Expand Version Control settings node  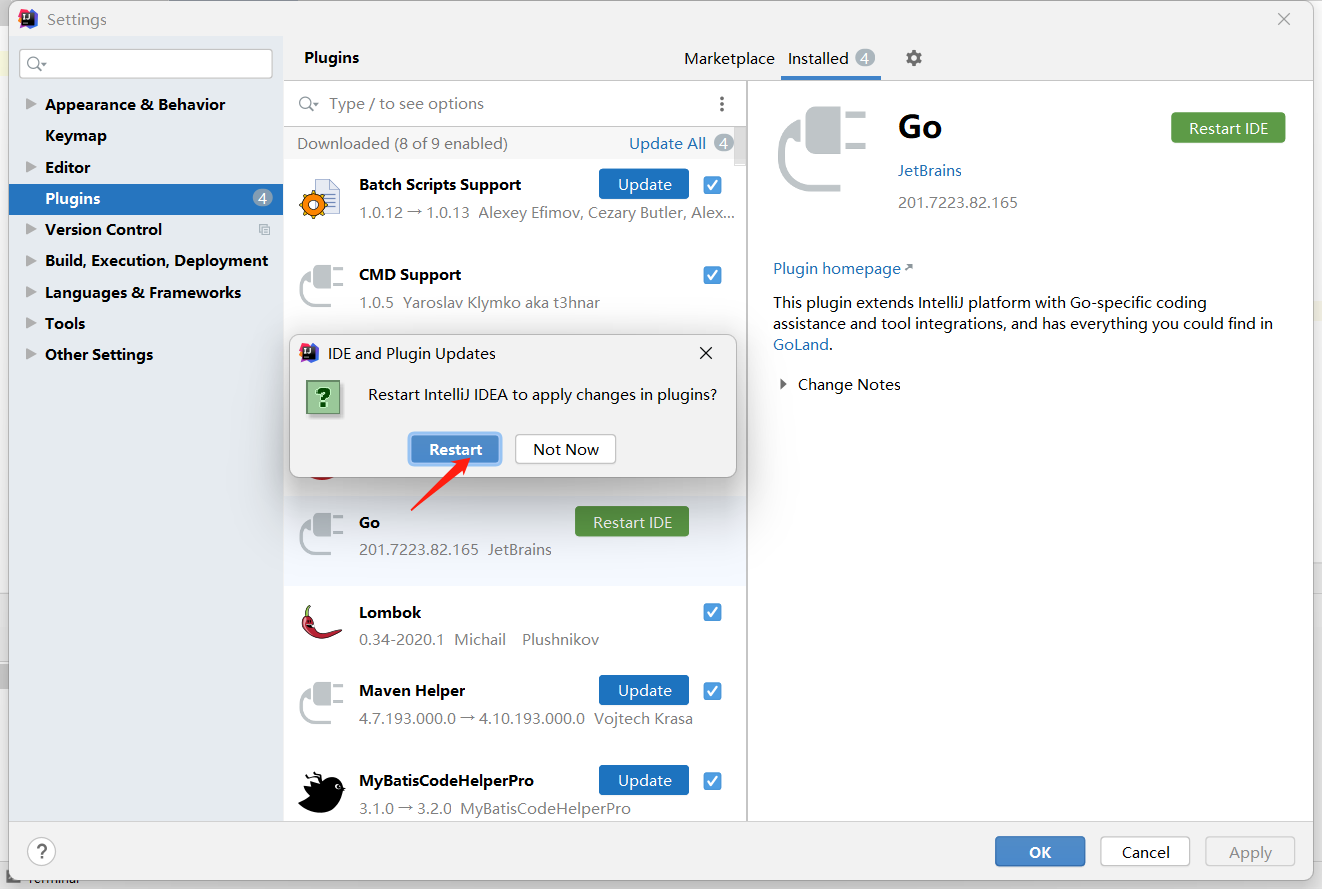point(31,229)
